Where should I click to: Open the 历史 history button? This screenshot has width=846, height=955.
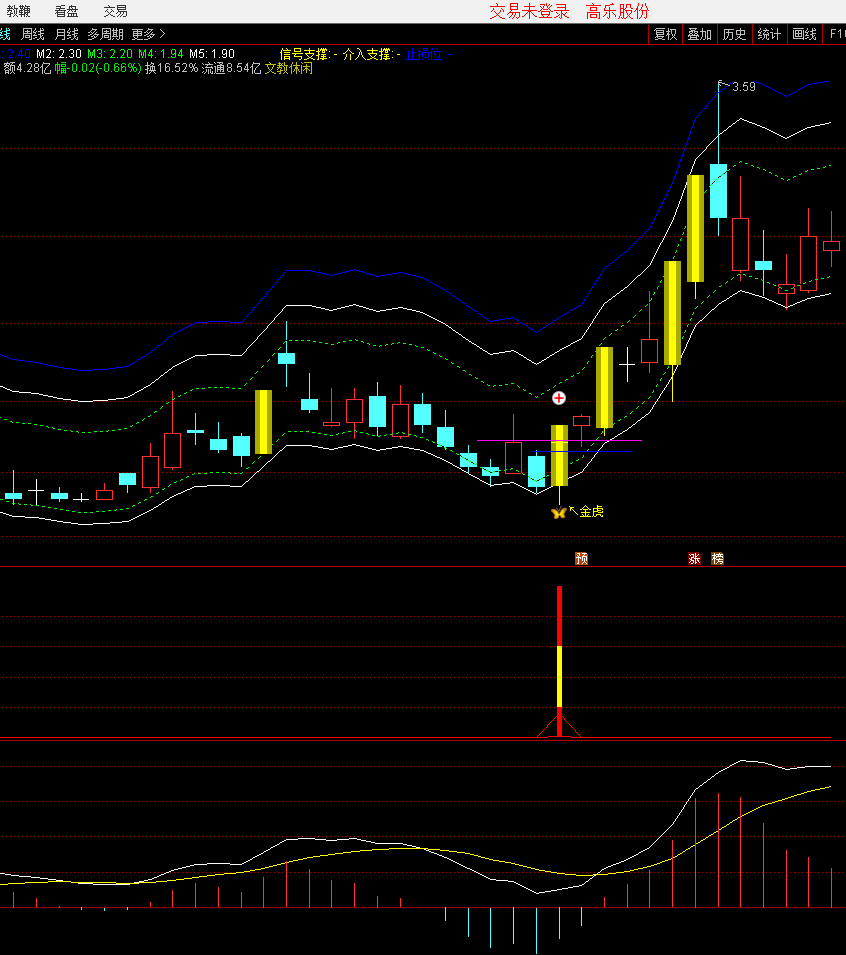[x=734, y=34]
